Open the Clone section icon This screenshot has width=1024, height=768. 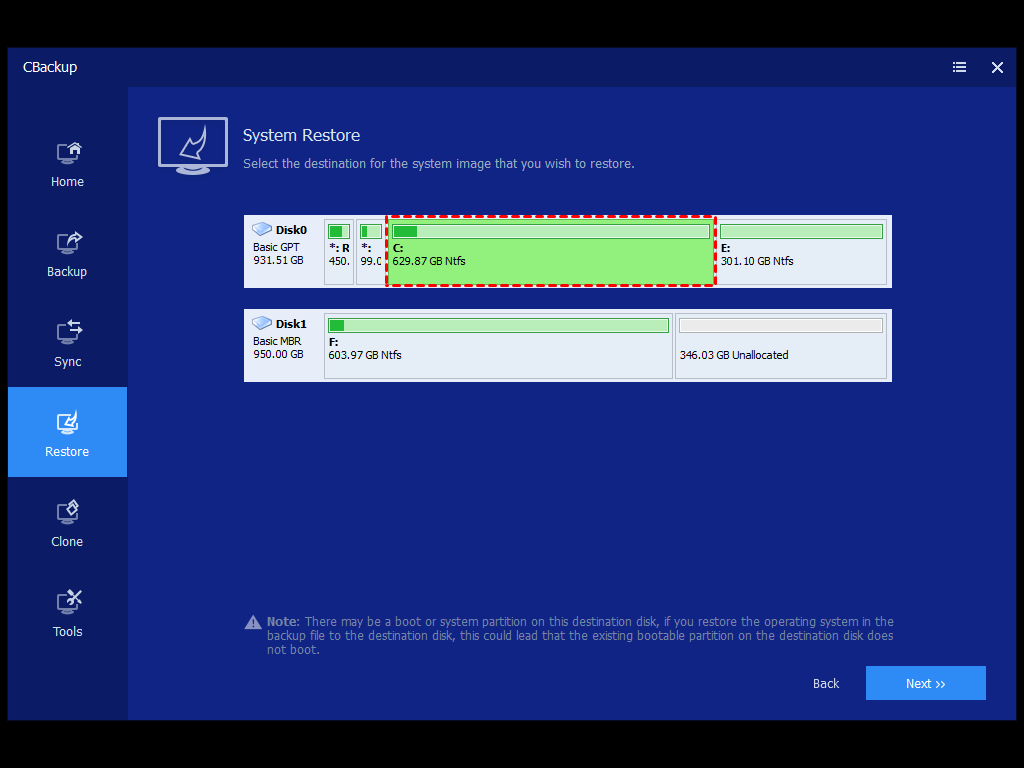[x=68, y=513]
